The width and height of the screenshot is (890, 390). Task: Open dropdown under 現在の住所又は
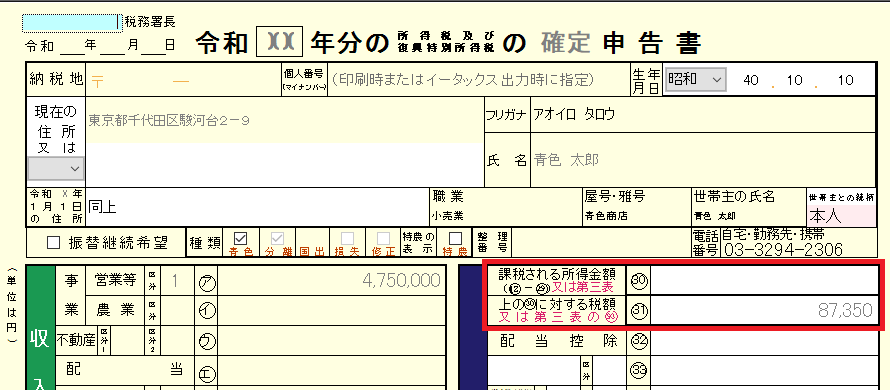tap(56, 169)
